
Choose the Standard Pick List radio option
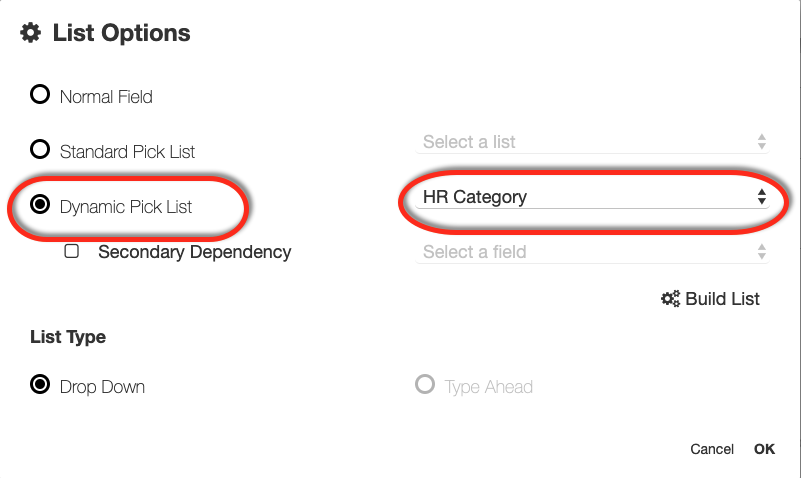point(40,151)
